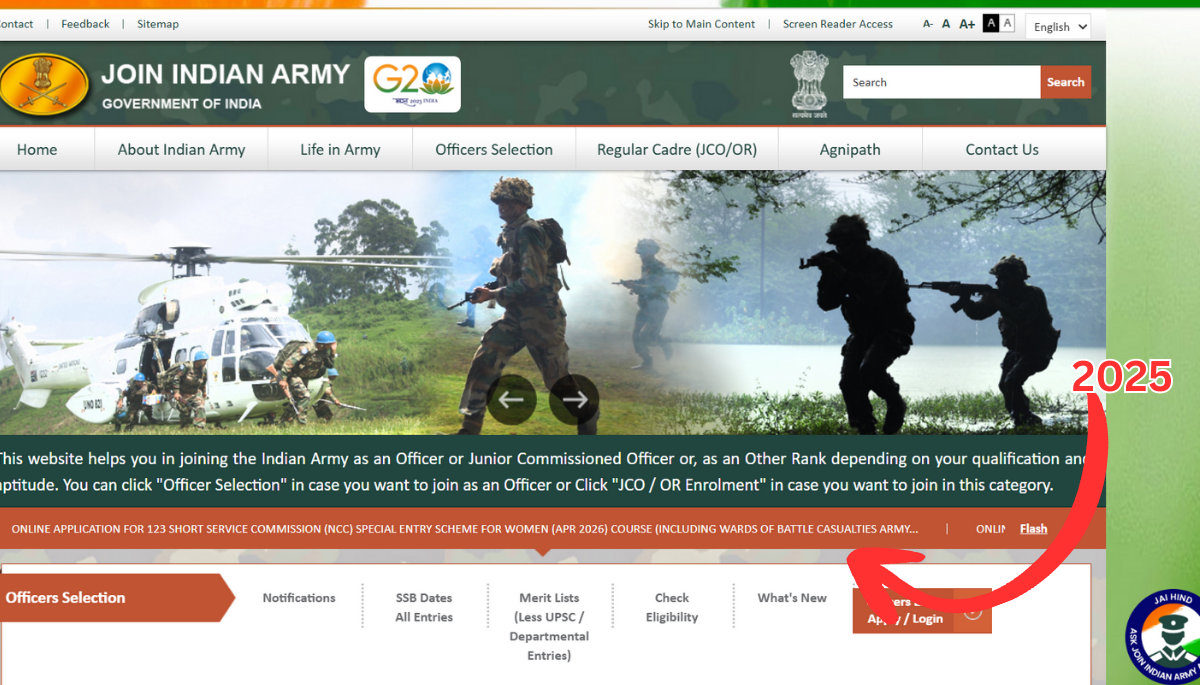This screenshot has width=1200, height=685.
Task: Open the Regular Cadre (JCO/OR) menu
Action: coord(677,150)
